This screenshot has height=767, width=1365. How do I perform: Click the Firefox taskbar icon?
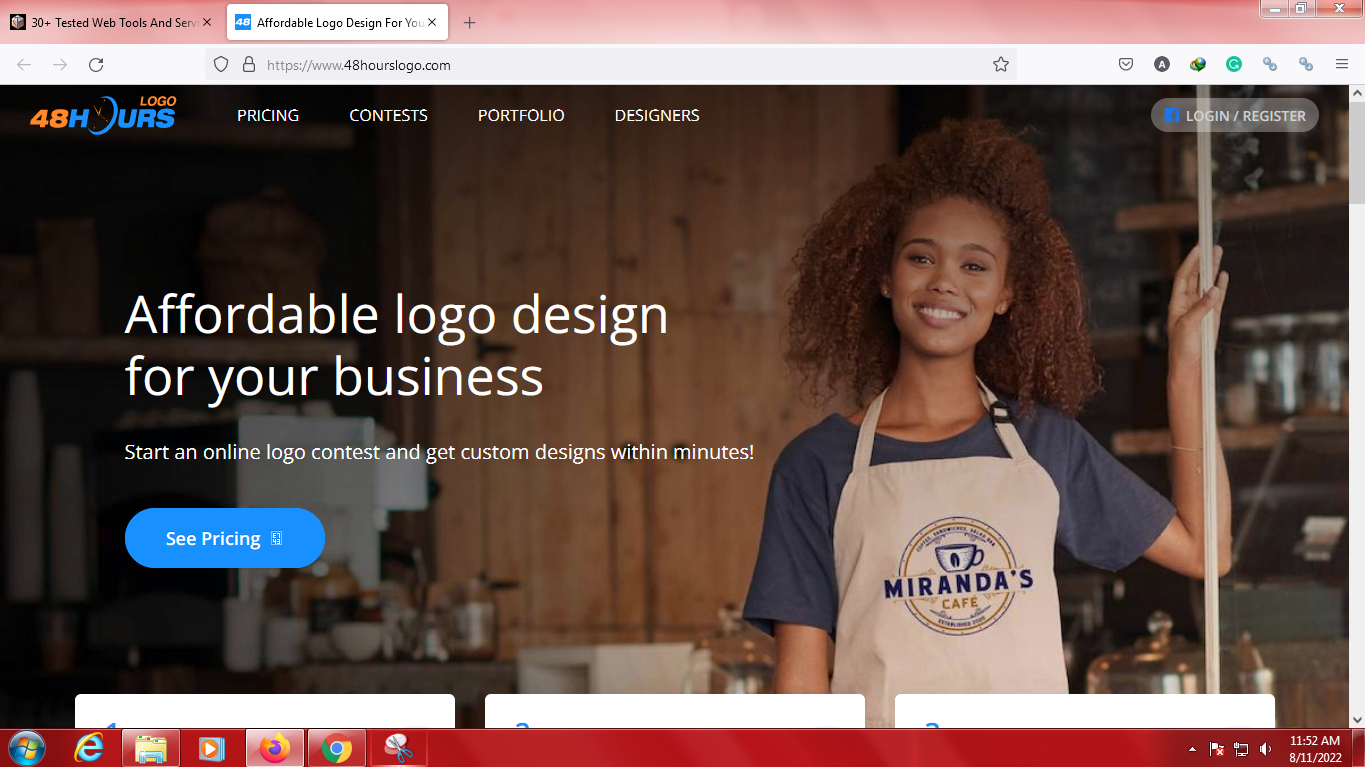(274, 748)
